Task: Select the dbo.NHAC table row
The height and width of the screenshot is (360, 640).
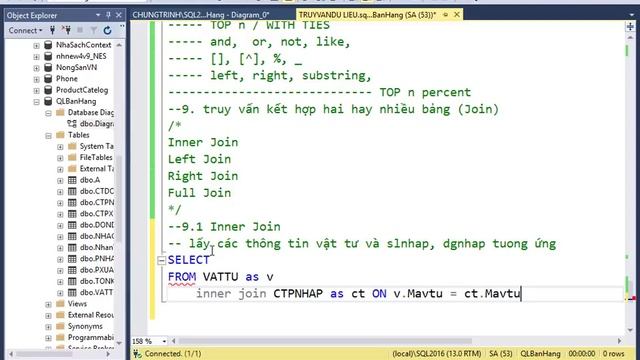Action: [91, 236]
